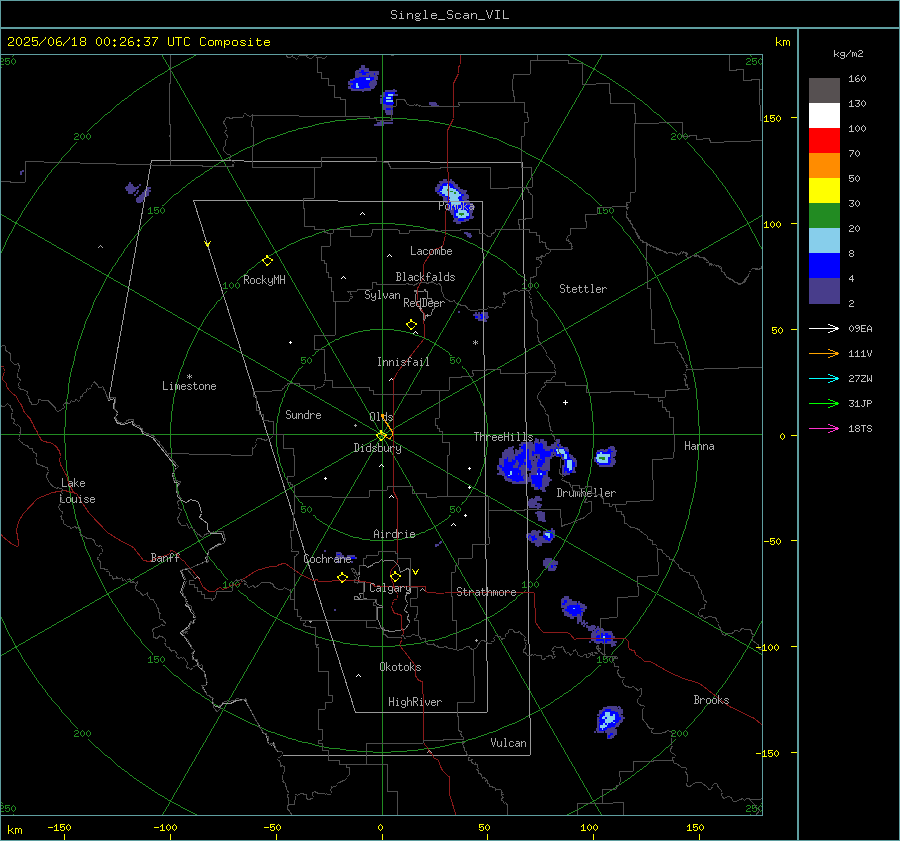Click the ThreeHills label
Screen dimensions: 900x841
point(503,437)
